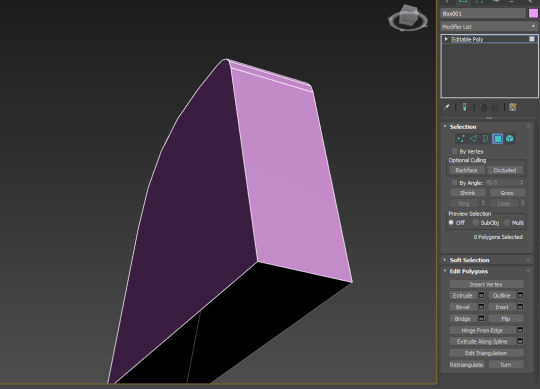The height and width of the screenshot is (389, 540).
Task: Open Extrude settings box icon
Action: coord(481,295)
